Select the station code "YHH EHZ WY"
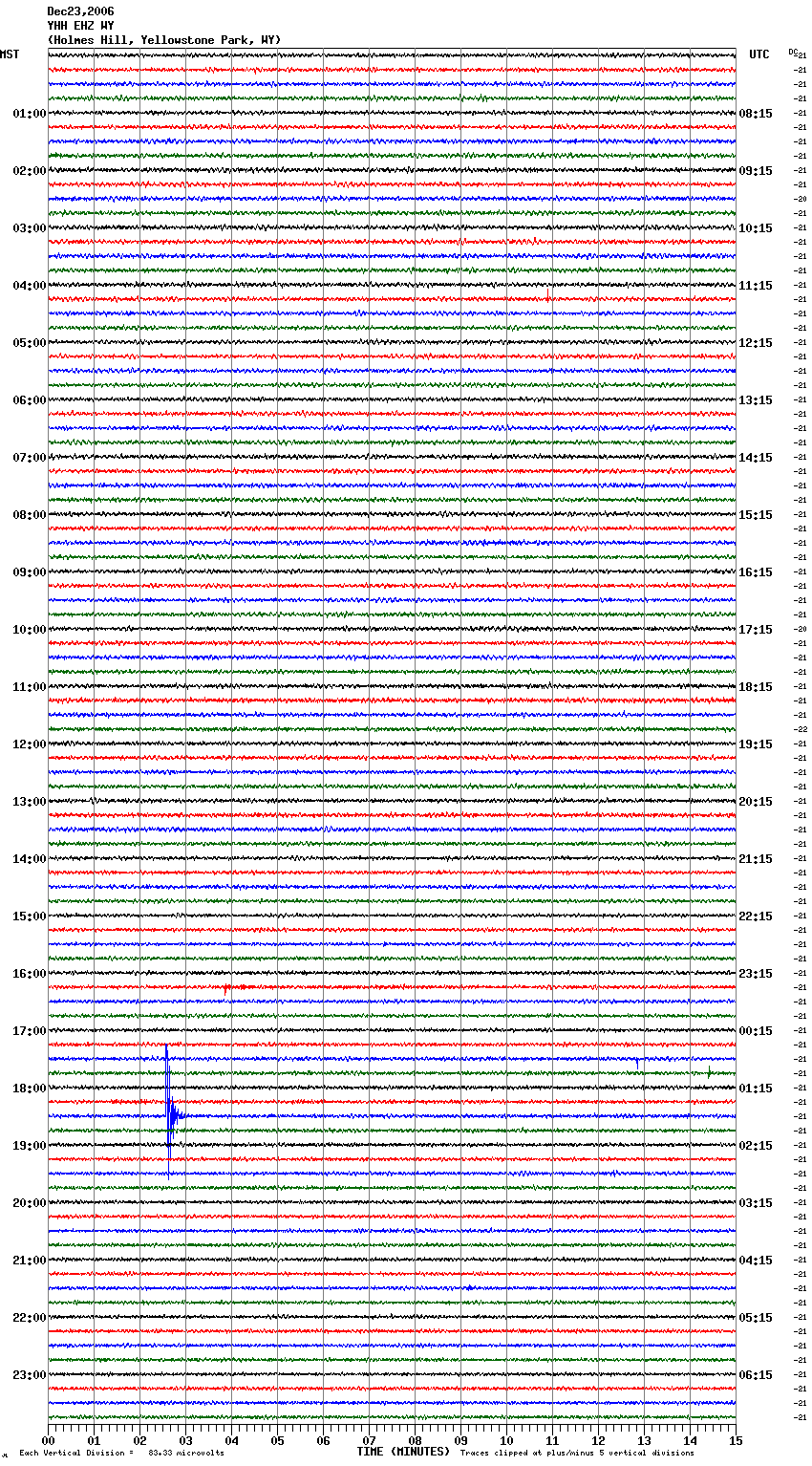 pos(80,26)
